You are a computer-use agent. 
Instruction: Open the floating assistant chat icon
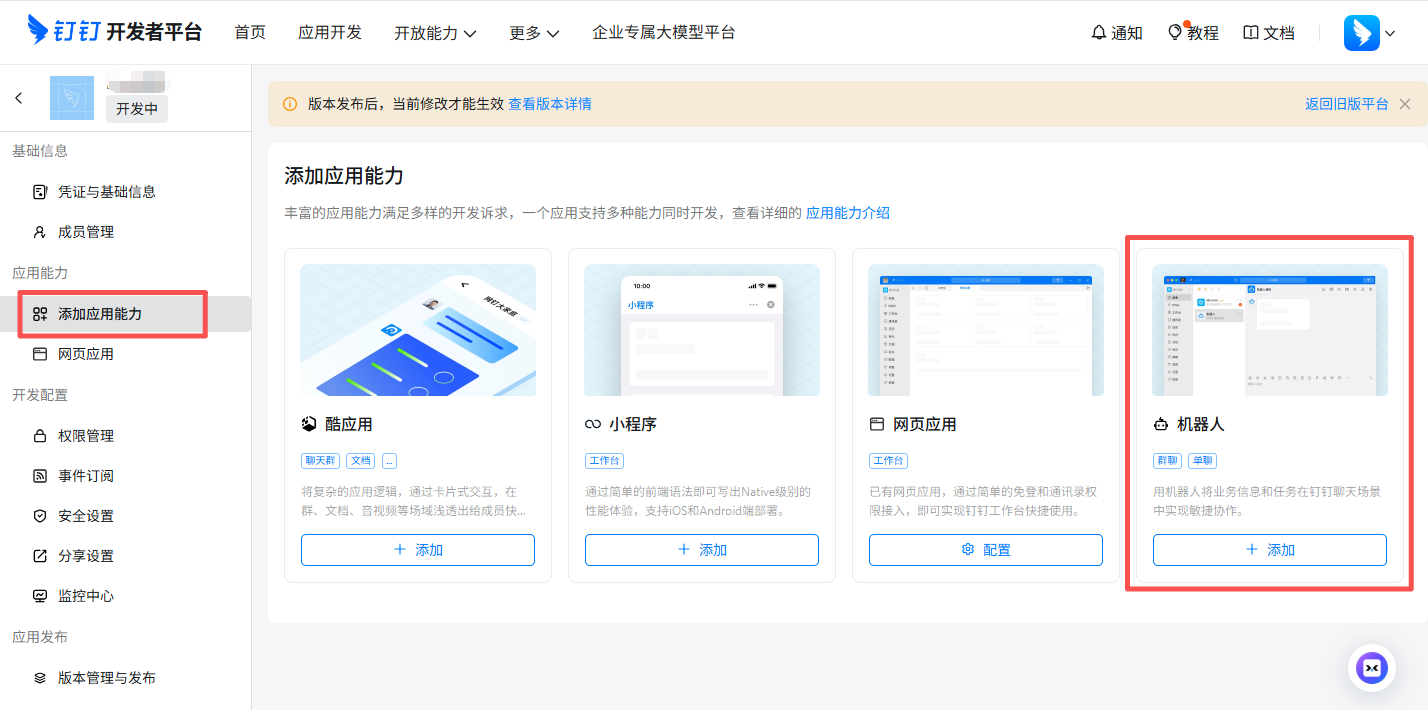tap(1371, 667)
